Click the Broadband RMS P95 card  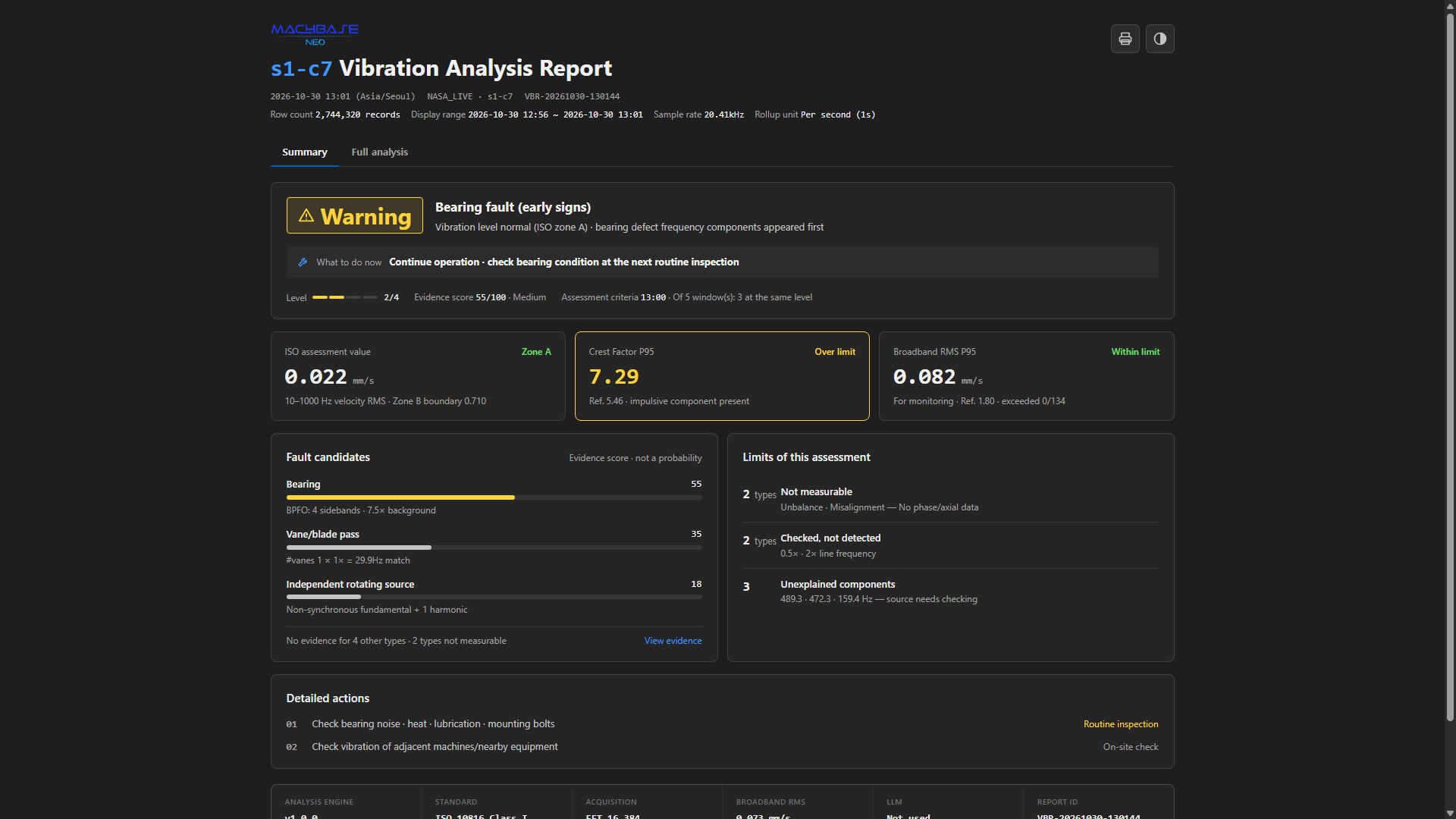point(1027,376)
